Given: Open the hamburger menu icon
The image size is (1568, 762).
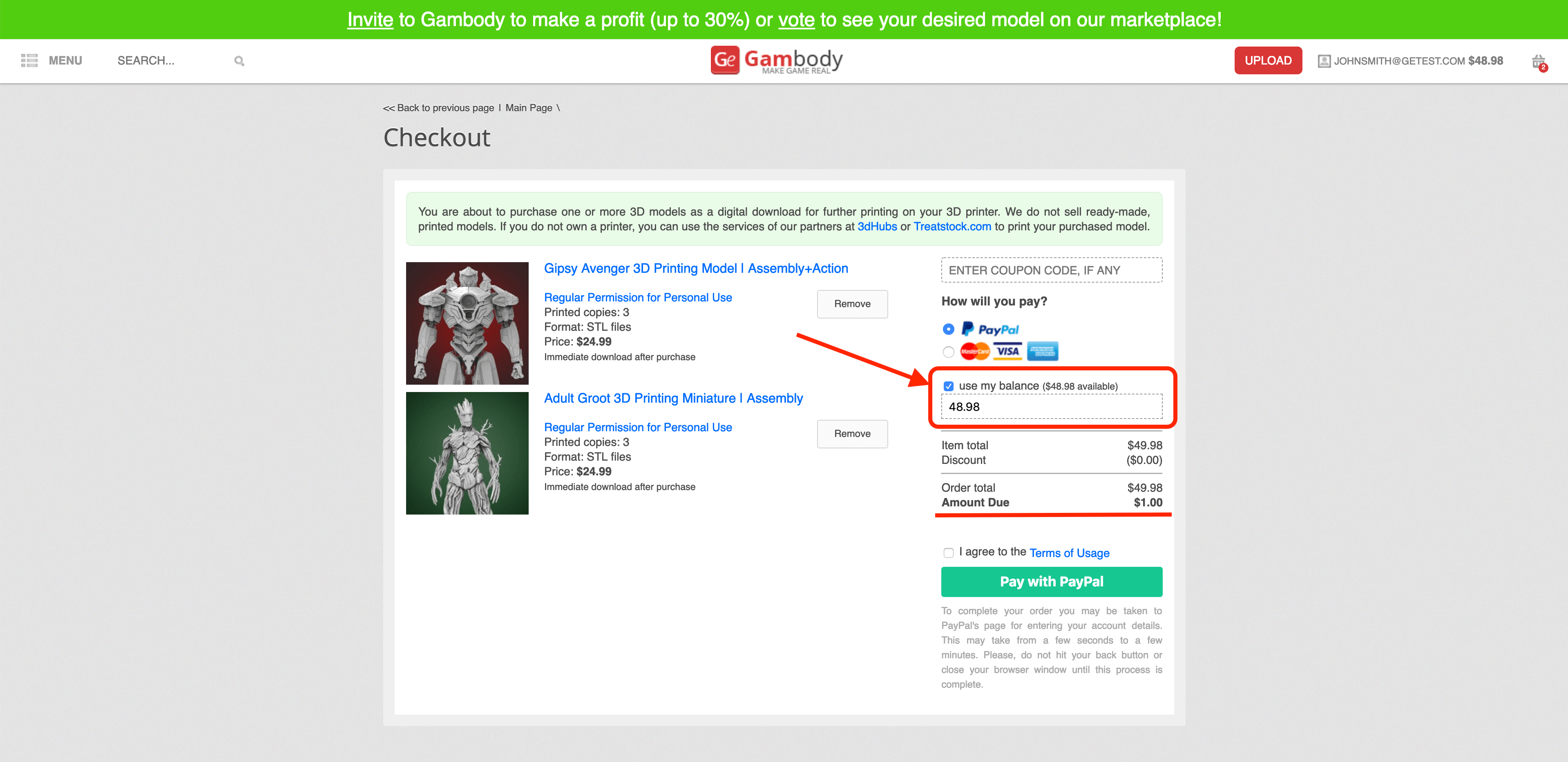Looking at the screenshot, I should pyautogui.click(x=29, y=60).
